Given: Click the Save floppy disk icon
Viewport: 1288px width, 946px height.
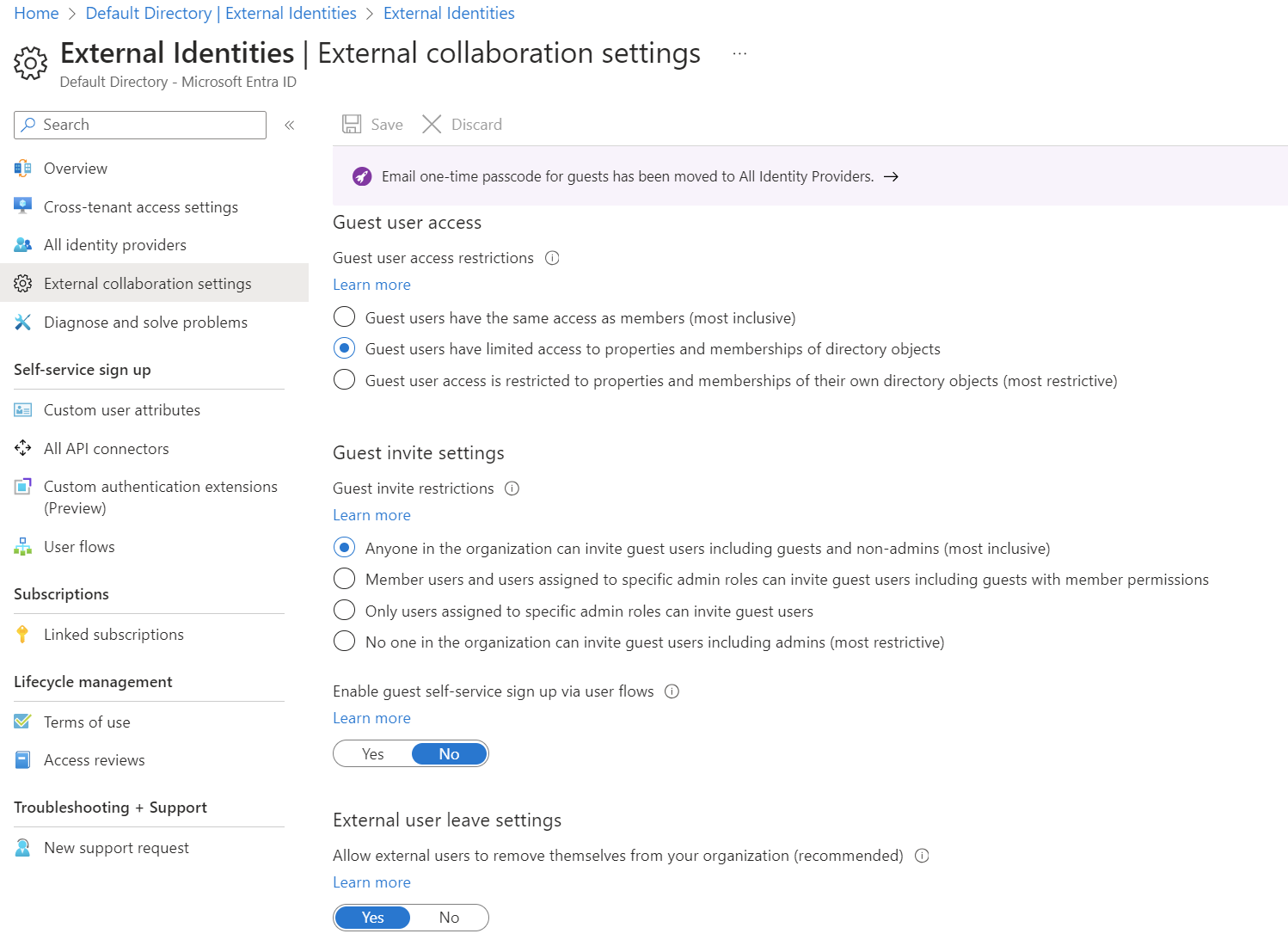Looking at the screenshot, I should coord(352,124).
